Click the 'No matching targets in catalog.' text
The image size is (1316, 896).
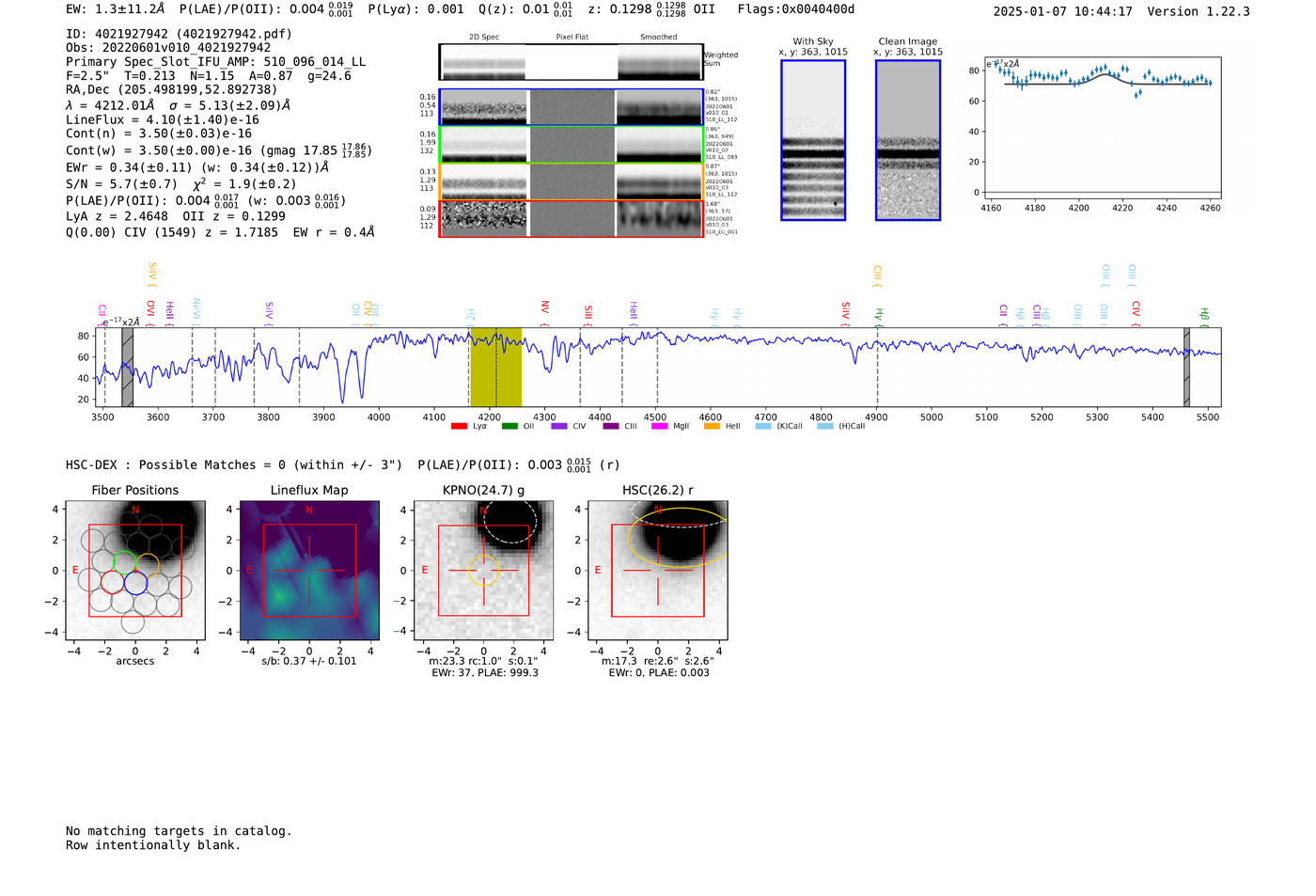coord(179,831)
